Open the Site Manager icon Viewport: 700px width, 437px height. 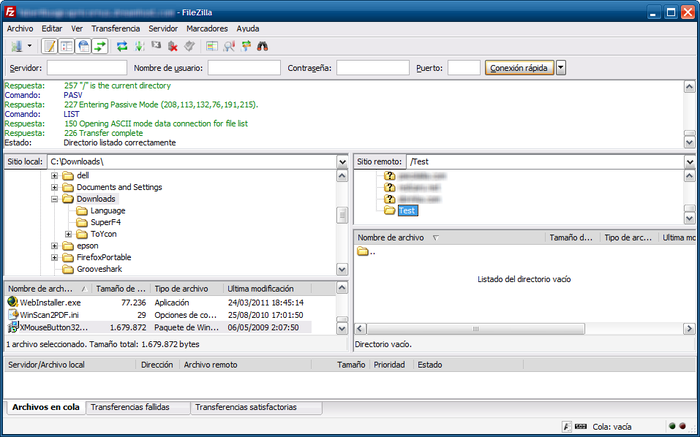click(17, 46)
